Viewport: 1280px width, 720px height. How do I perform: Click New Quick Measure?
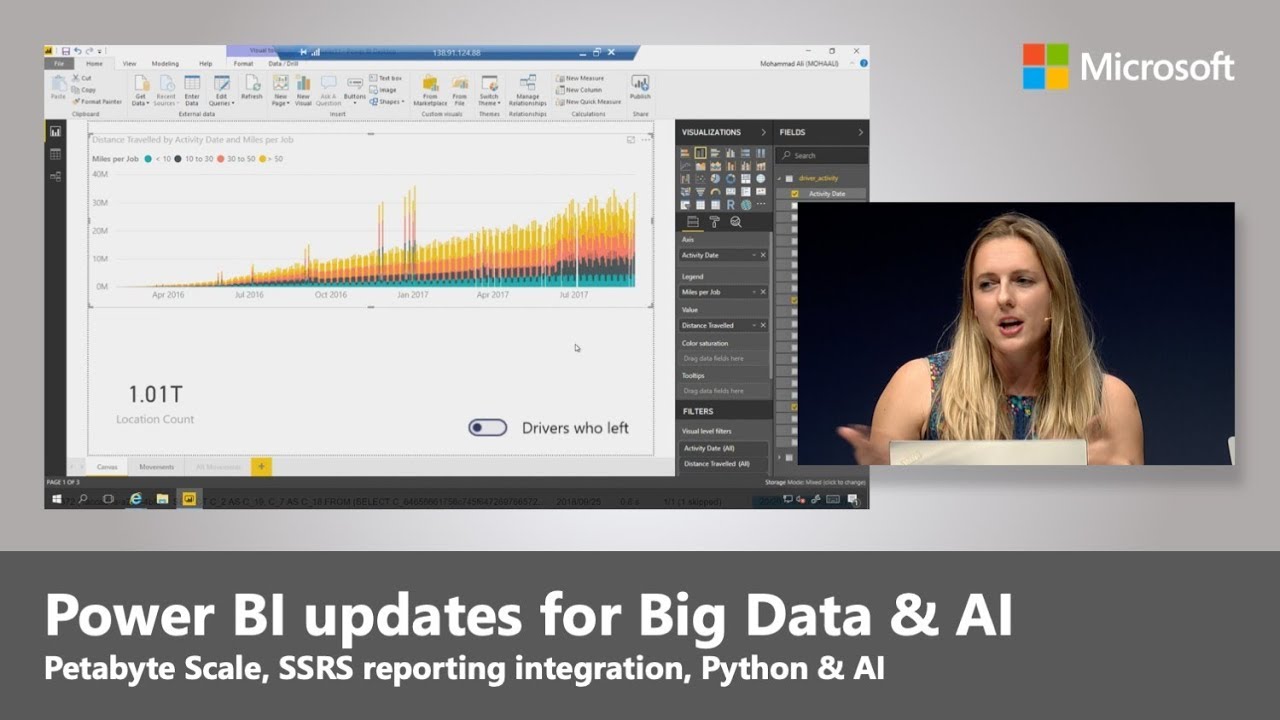[588, 101]
